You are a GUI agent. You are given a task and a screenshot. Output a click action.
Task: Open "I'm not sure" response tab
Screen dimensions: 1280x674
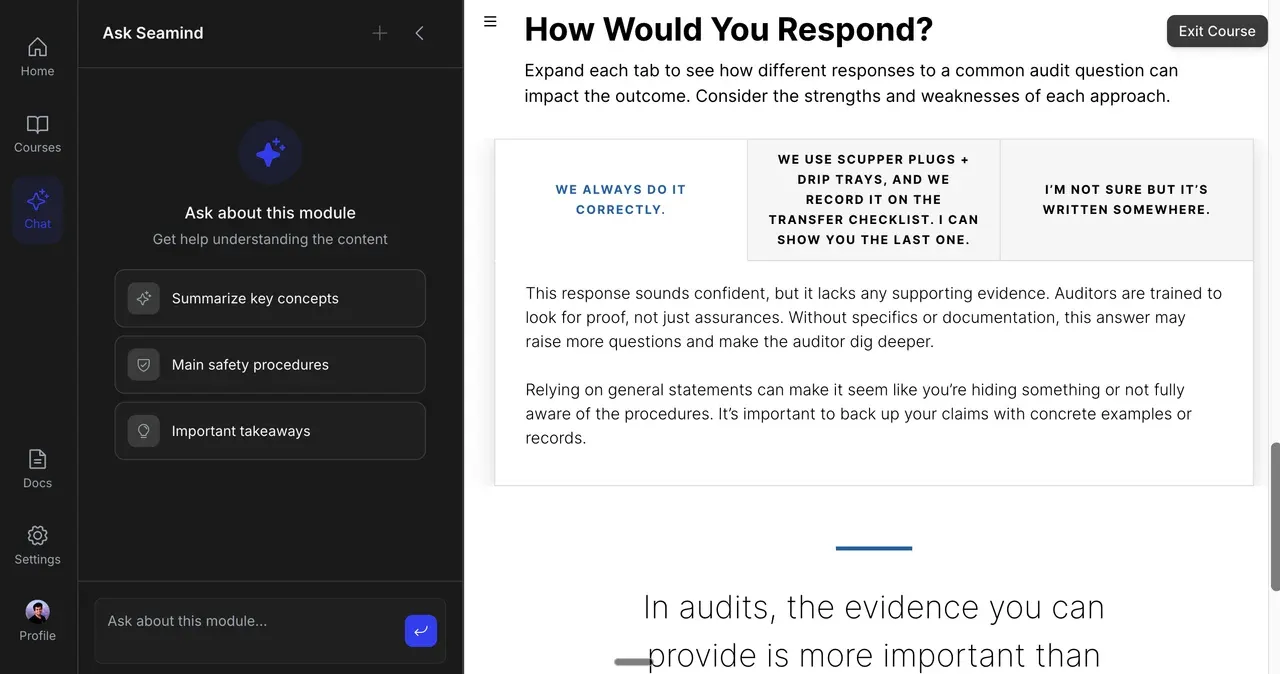(1126, 200)
